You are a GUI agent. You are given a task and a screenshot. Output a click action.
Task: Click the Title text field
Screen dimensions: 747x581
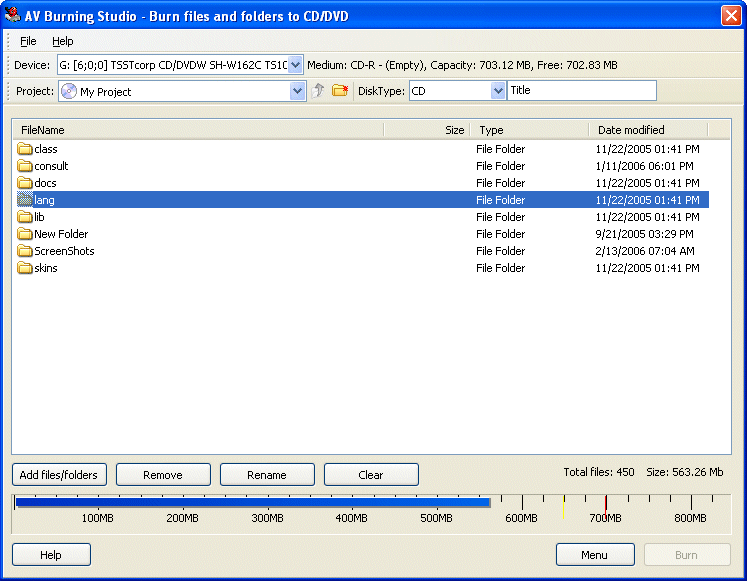(581, 91)
